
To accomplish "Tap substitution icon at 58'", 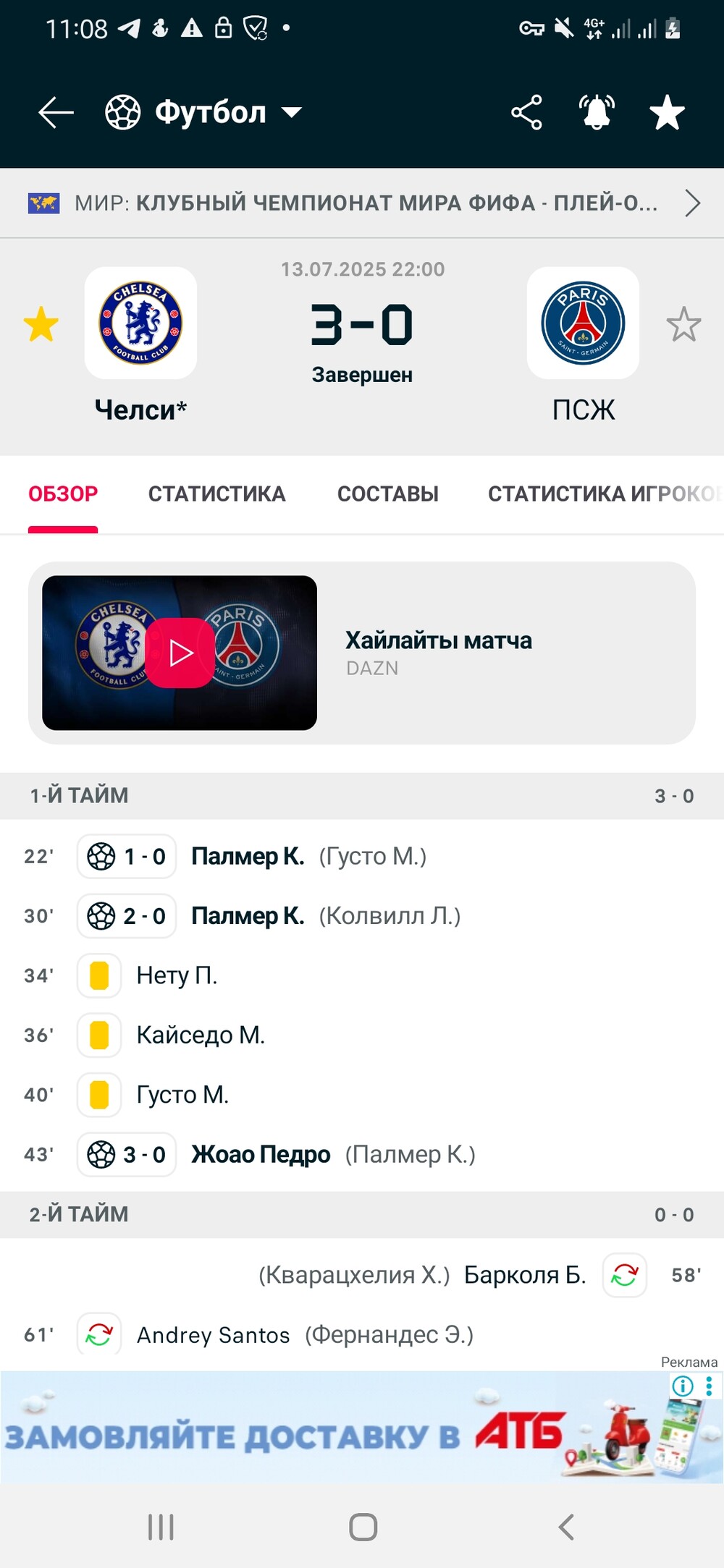I will tap(624, 1275).
